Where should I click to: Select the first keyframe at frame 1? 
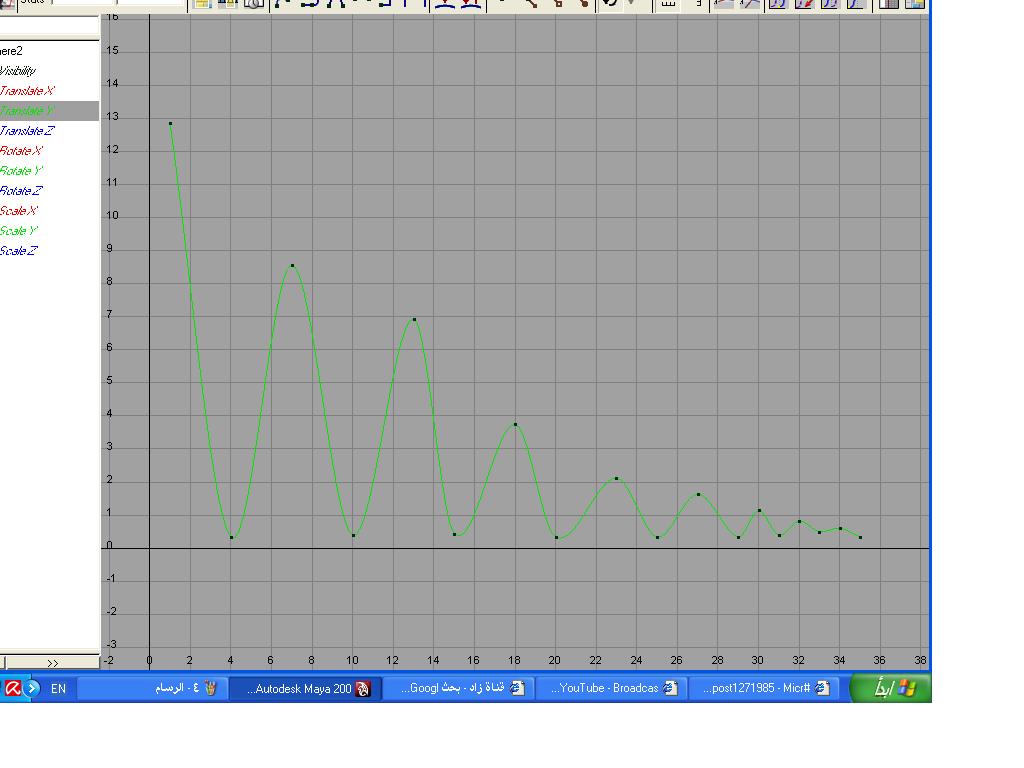coord(170,123)
